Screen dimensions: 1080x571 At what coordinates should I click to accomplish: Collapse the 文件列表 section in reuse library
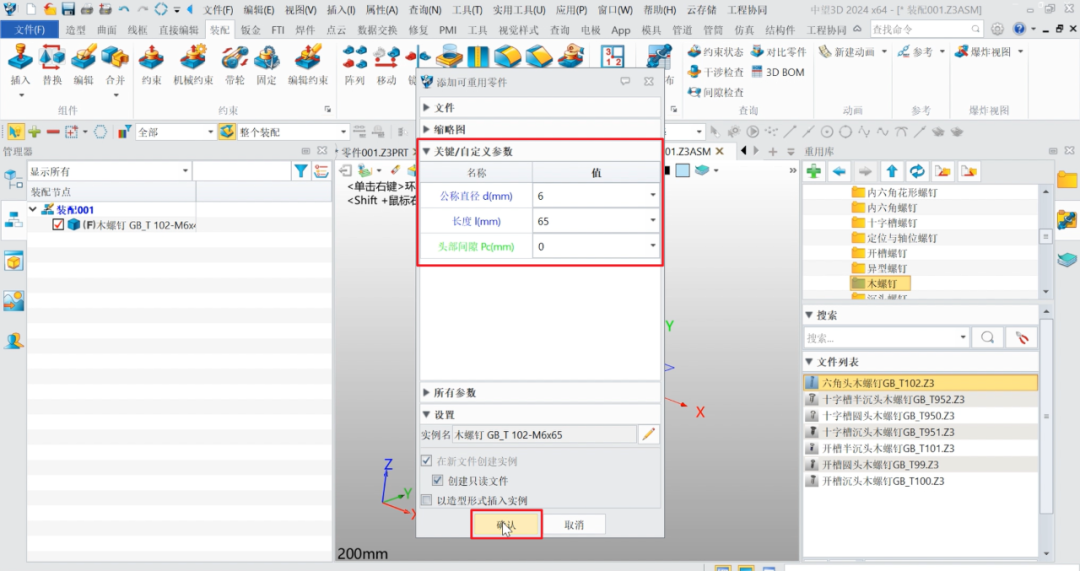coord(809,362)
